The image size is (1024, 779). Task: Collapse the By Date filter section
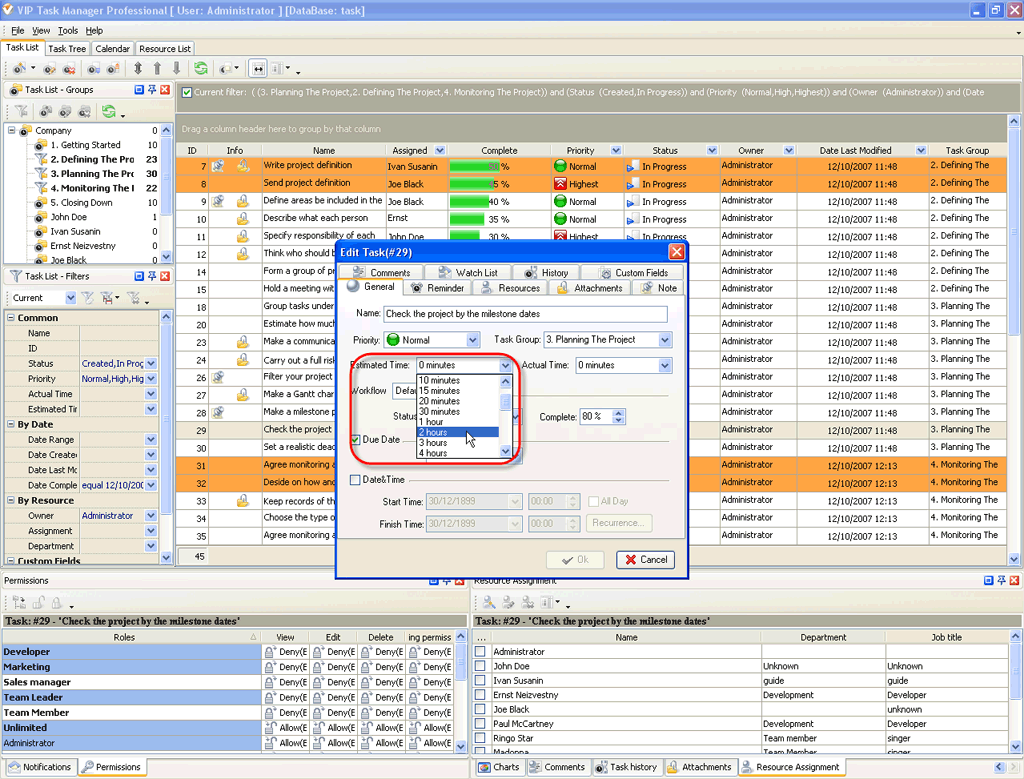10,424
